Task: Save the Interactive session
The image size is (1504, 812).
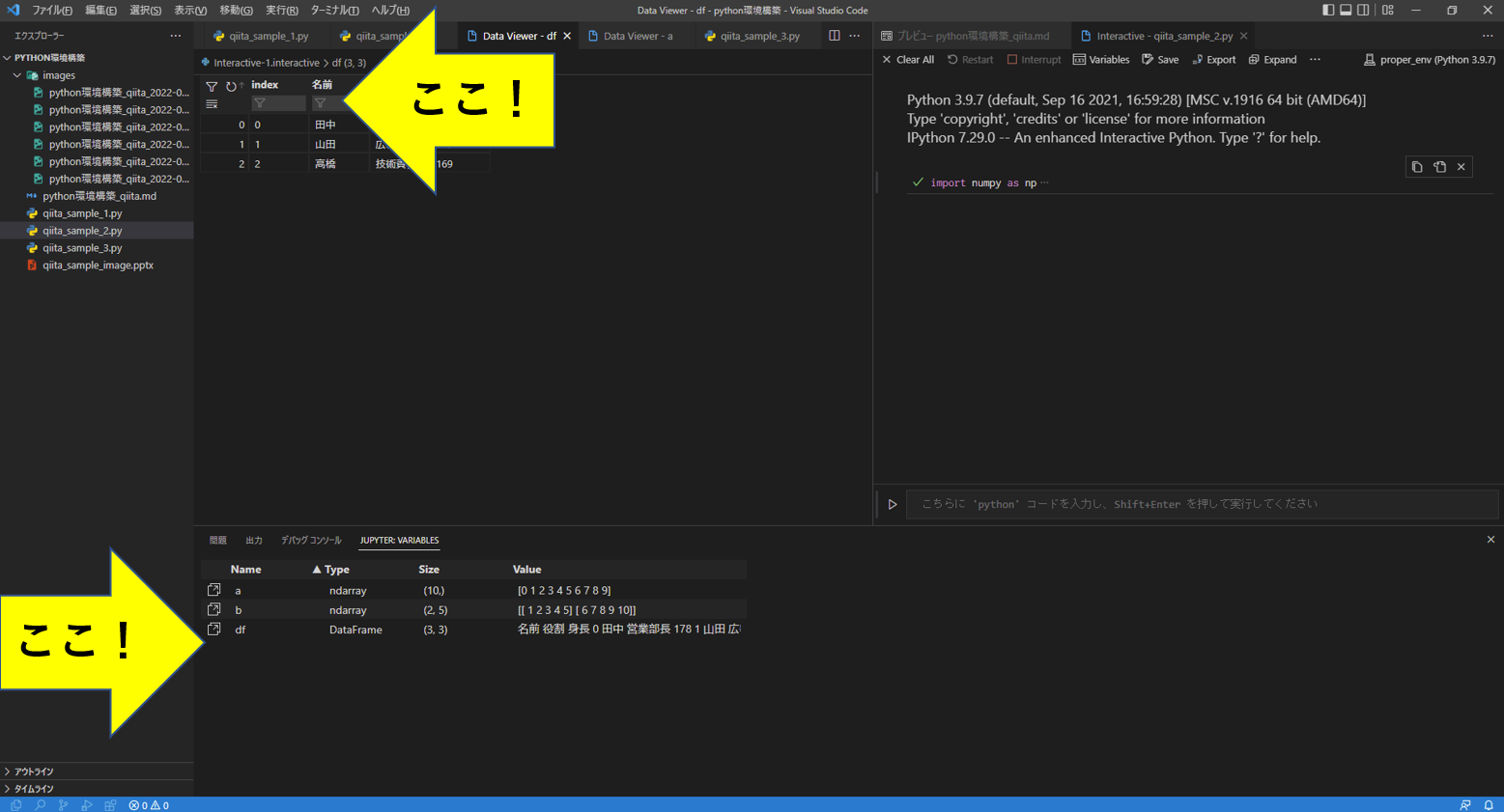Action: coord(1159,59)
